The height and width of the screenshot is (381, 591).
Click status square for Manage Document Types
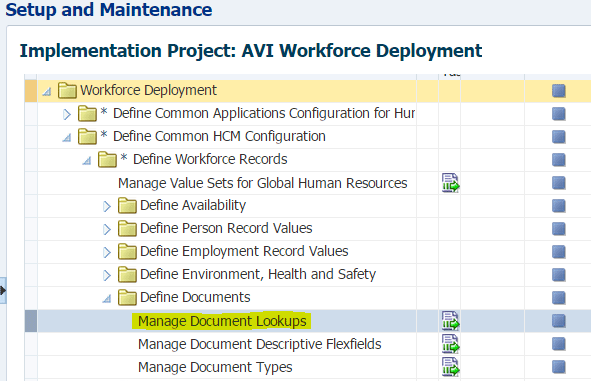point(559,367)
